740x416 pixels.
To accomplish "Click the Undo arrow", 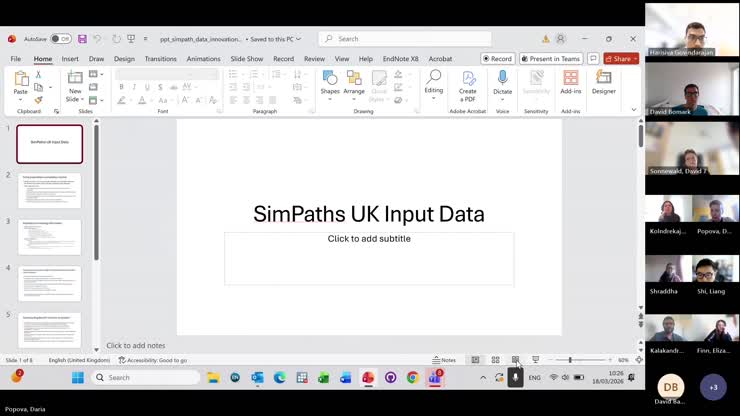I will (x=97, y=39).
